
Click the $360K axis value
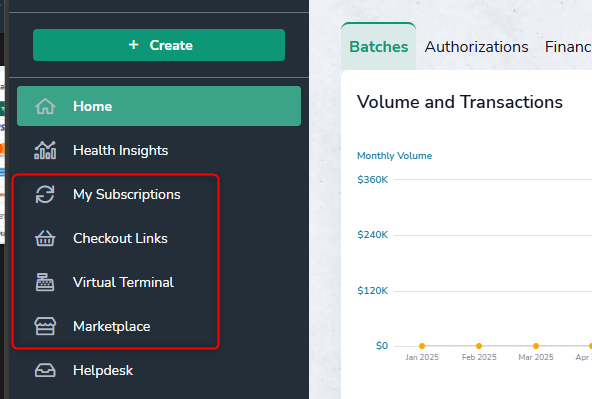click(x=373, y=180)
